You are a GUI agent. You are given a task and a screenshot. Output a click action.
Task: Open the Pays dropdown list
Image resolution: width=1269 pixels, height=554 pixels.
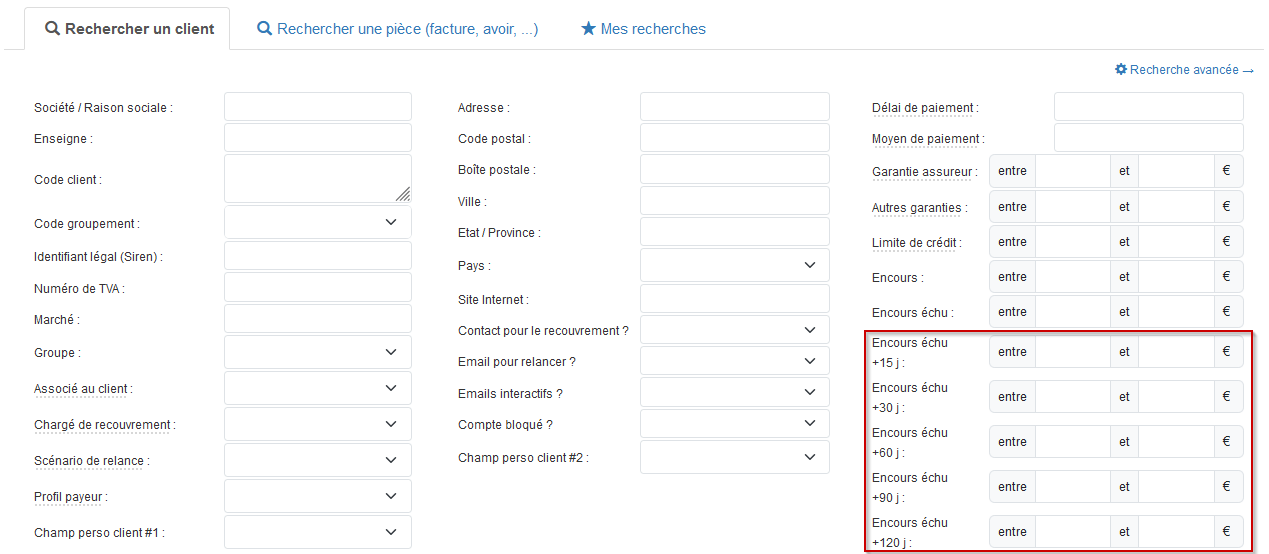(x=734, y=265)
